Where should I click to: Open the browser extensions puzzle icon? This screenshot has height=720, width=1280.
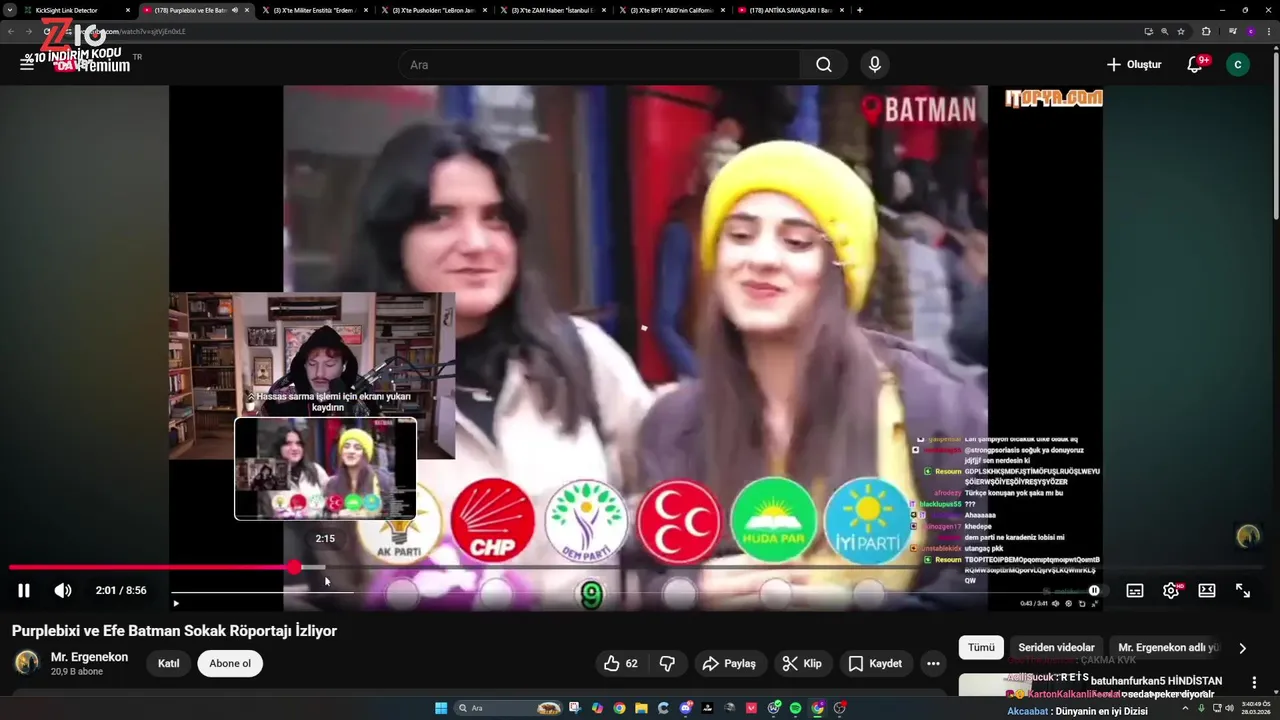(1206, 31)
